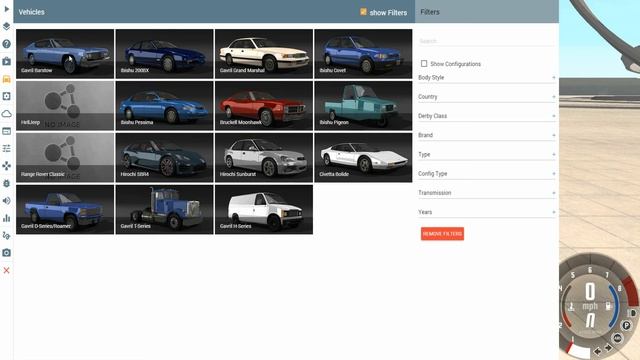Expand the Derby Class filter dropdown
This screenshot has height=360, width=640.
(x=487, y=116)
